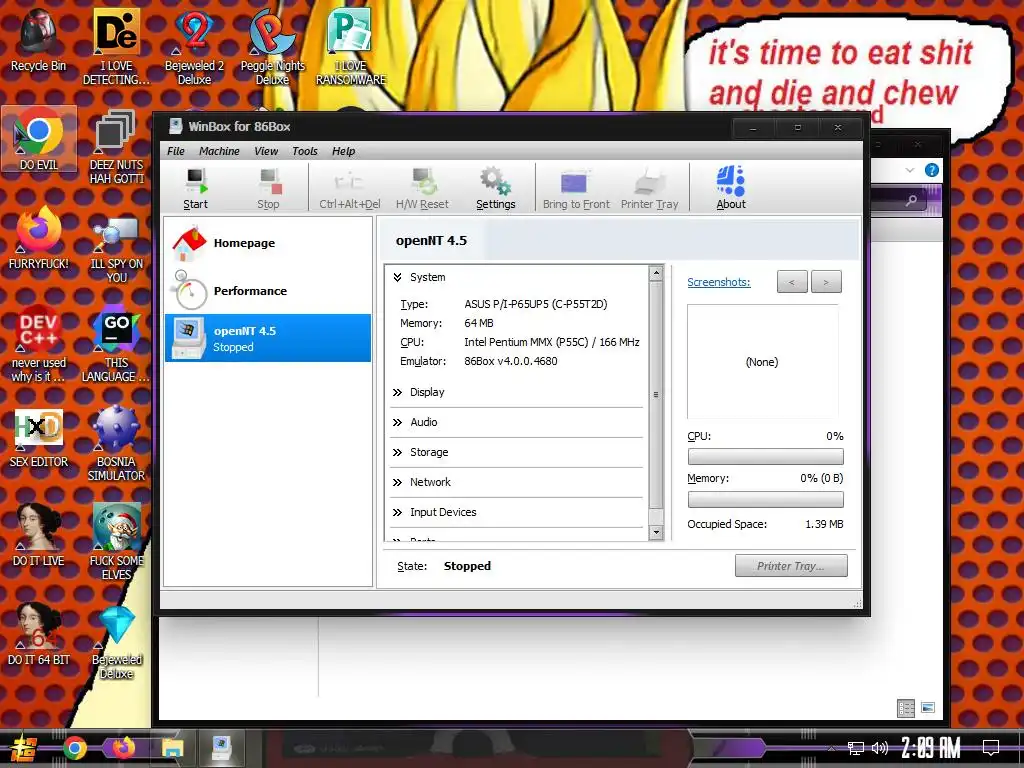
Task: Show previous screenshot with left arrow button
Action: pyautogui.click(x=792, y=282)
